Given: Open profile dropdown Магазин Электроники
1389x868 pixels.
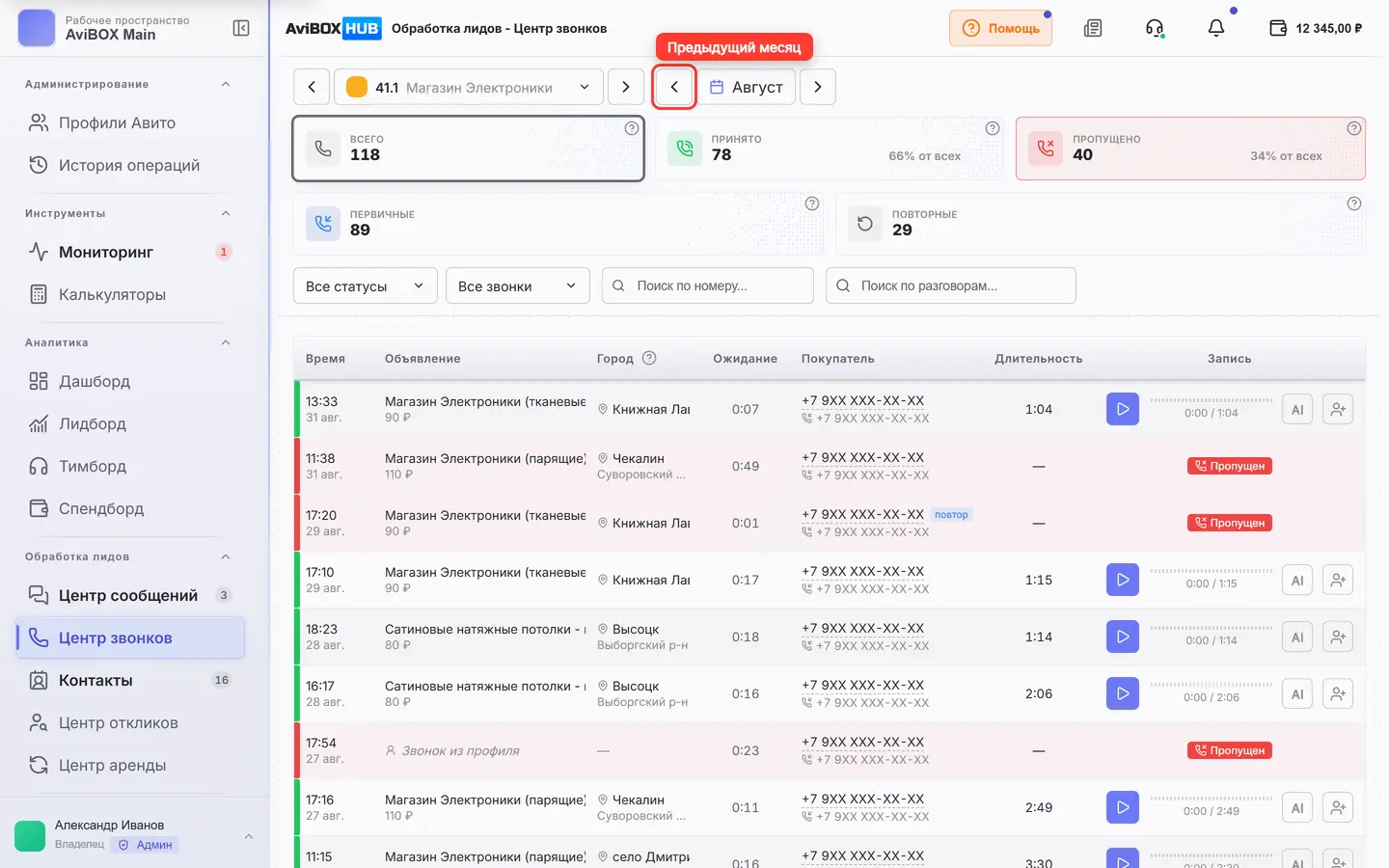Looking at the screenshot, I should tap(469, 87).
